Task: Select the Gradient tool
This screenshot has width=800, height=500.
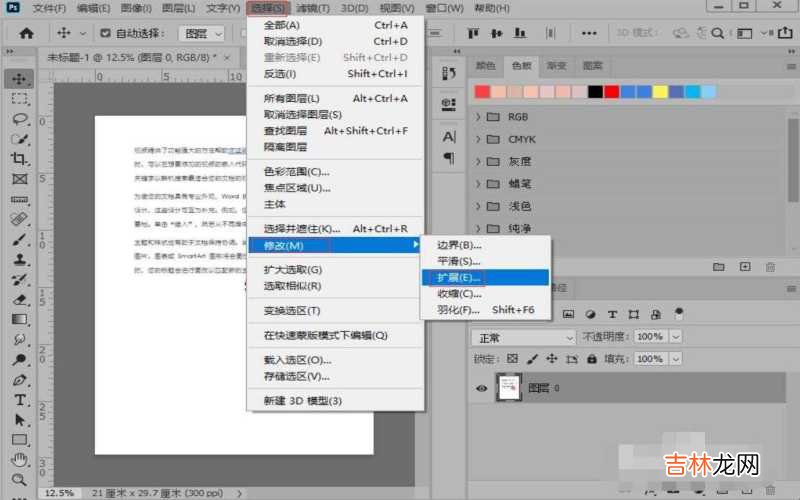Action: click(x=19, y=319)
